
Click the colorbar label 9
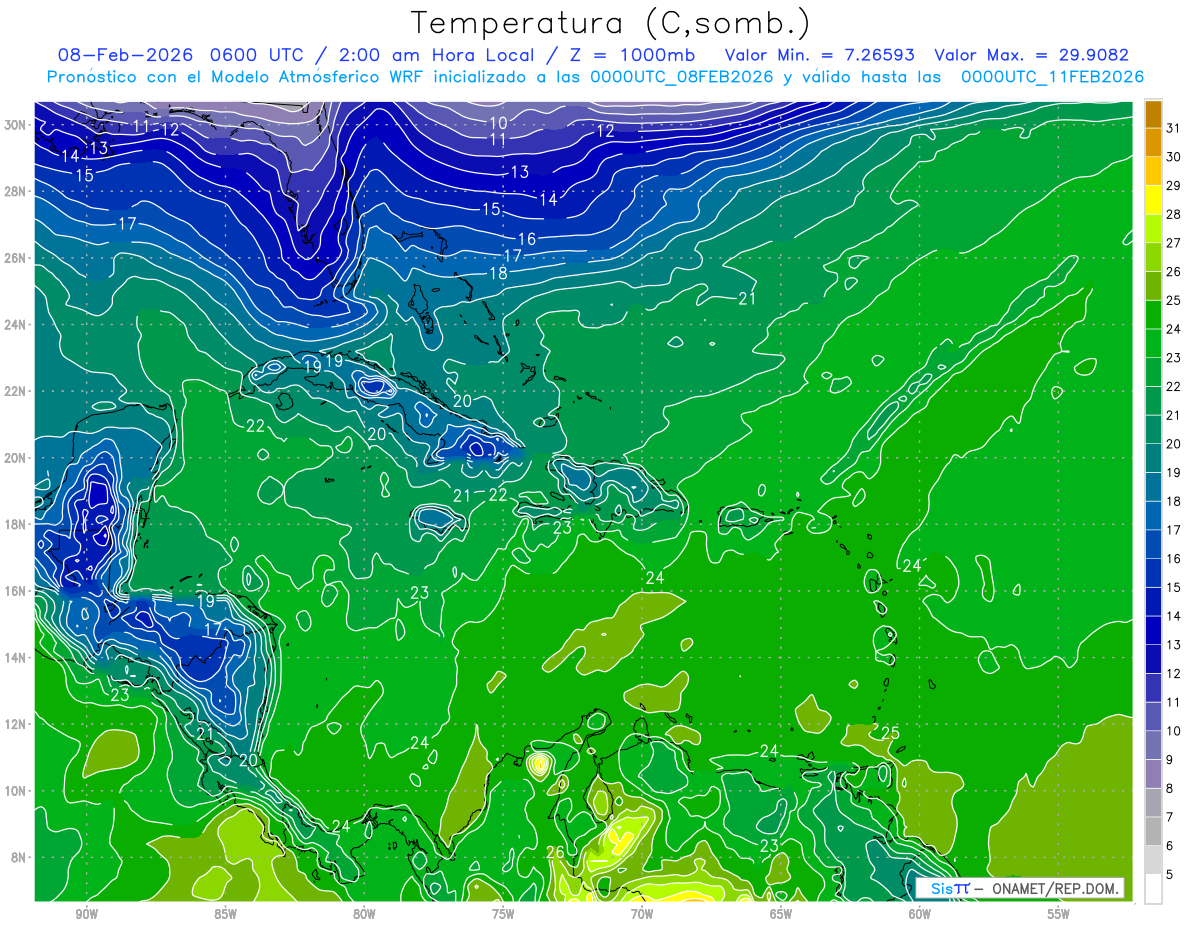[x=1171, y=760]
